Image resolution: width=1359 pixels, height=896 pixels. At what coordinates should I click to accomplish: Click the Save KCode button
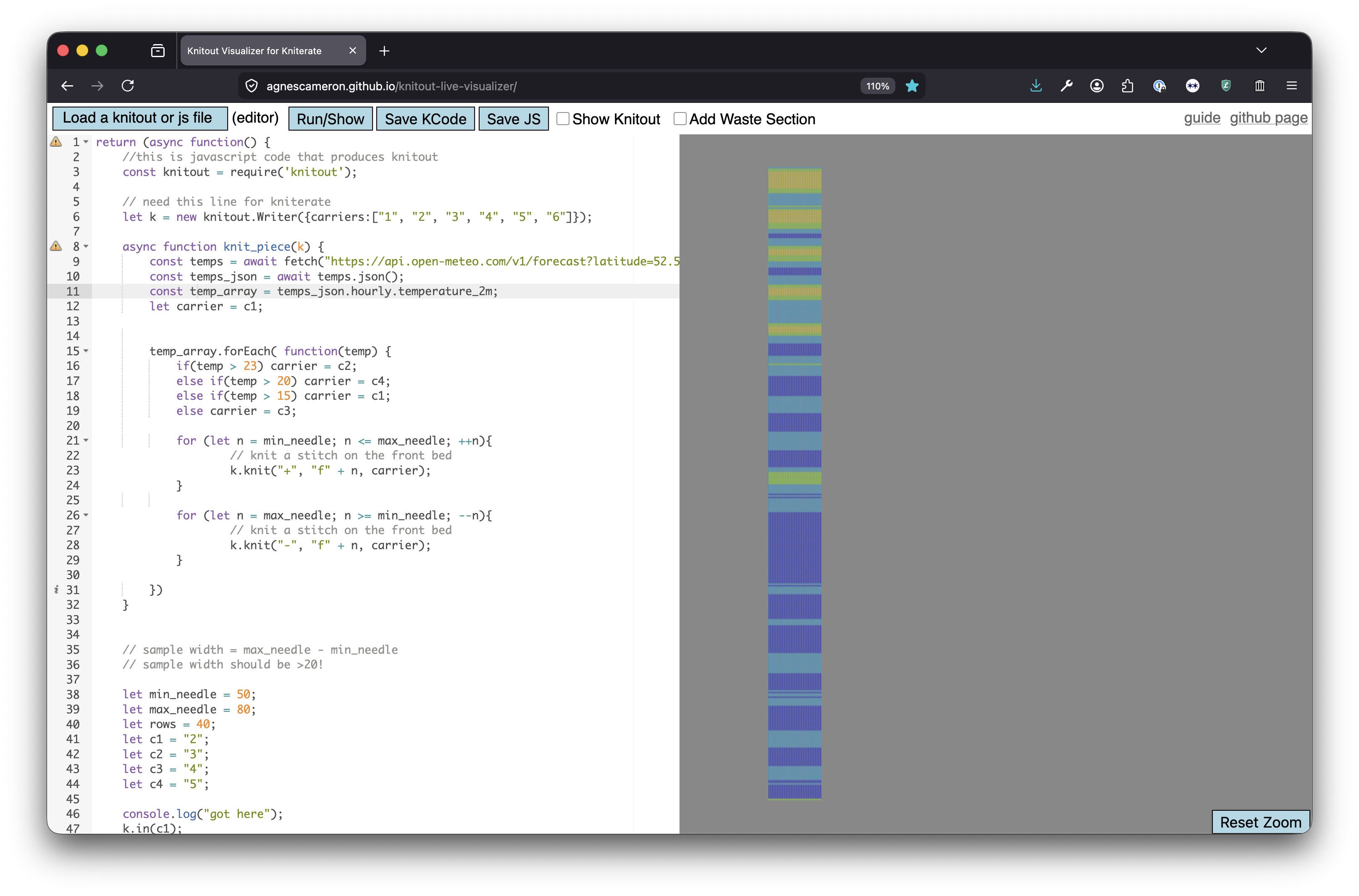pos(425,119)
